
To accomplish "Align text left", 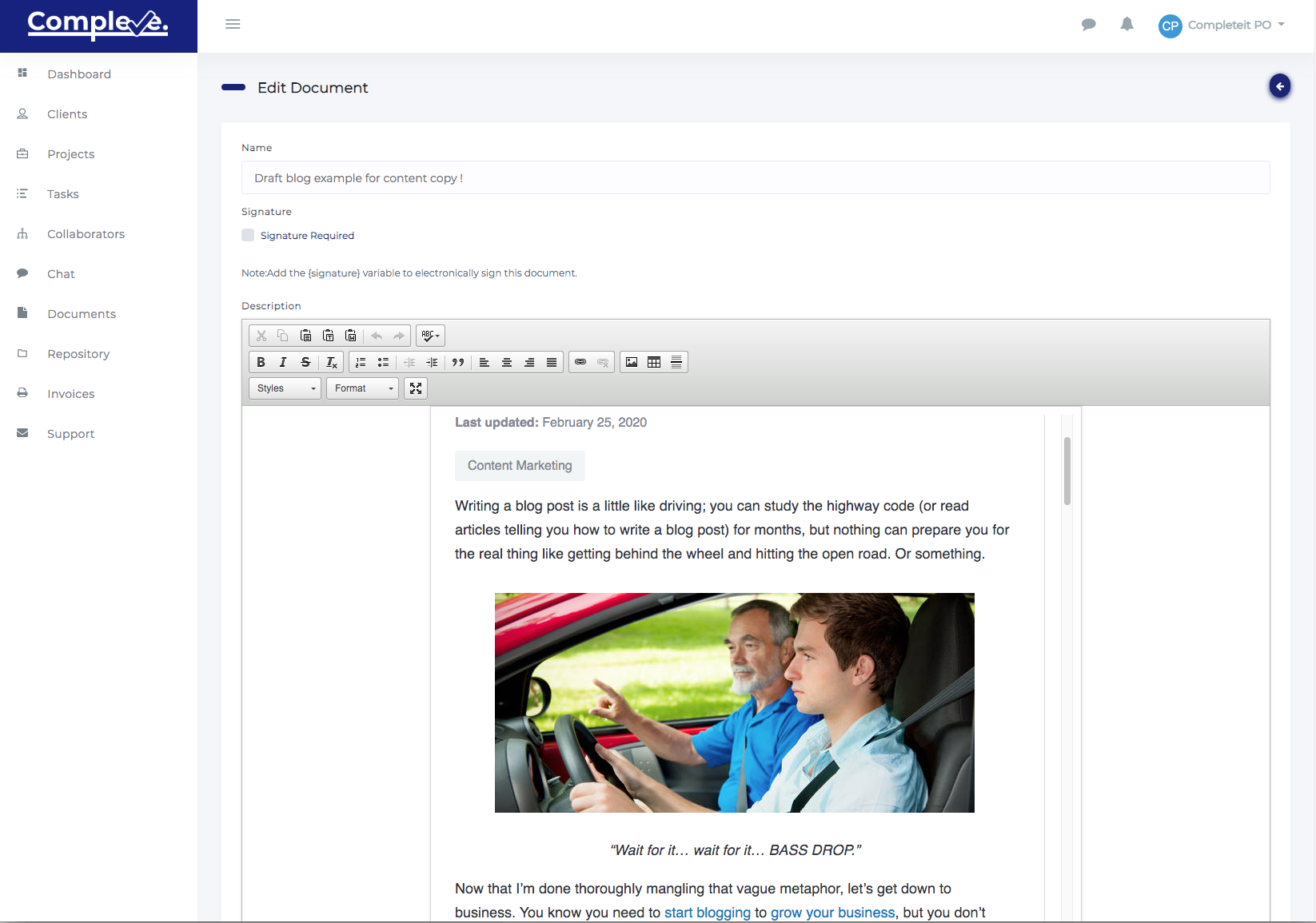I will (485, 362).
